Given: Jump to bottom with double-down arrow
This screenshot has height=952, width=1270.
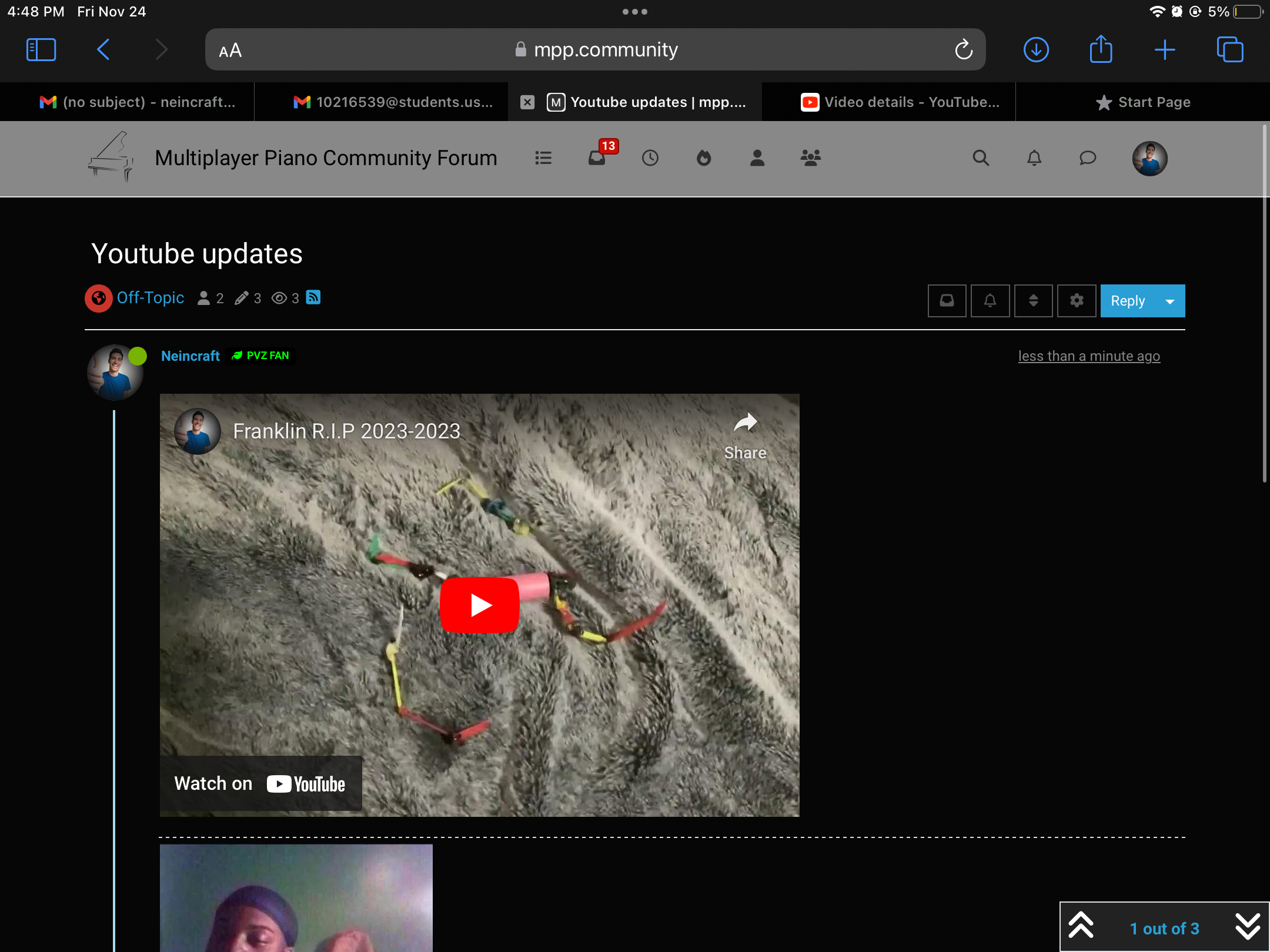Looking at the screenshot, I should click(1248, 926).
